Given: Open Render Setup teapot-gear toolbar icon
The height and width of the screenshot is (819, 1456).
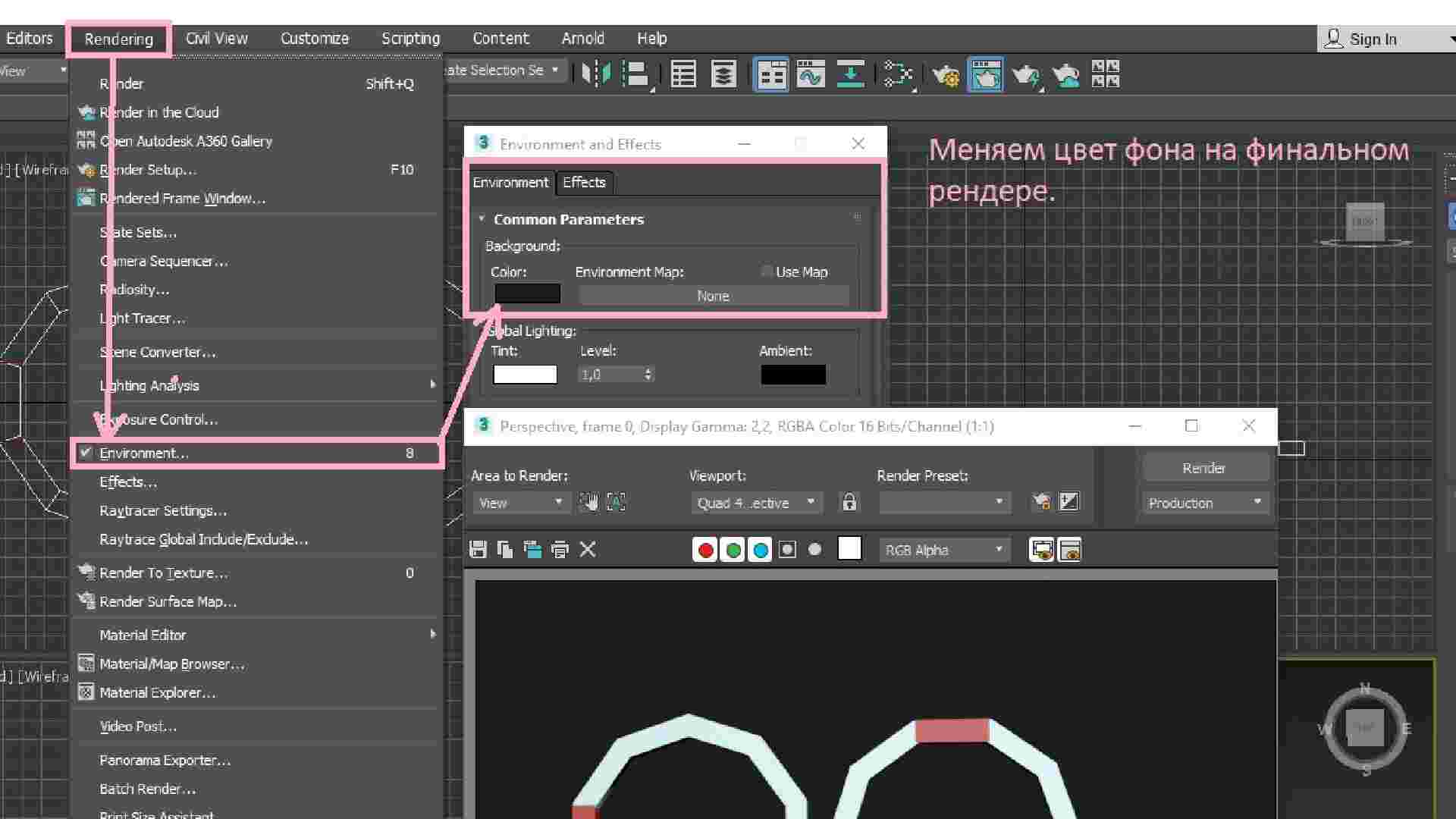Looking at the screenshot, I should point(946,74).
